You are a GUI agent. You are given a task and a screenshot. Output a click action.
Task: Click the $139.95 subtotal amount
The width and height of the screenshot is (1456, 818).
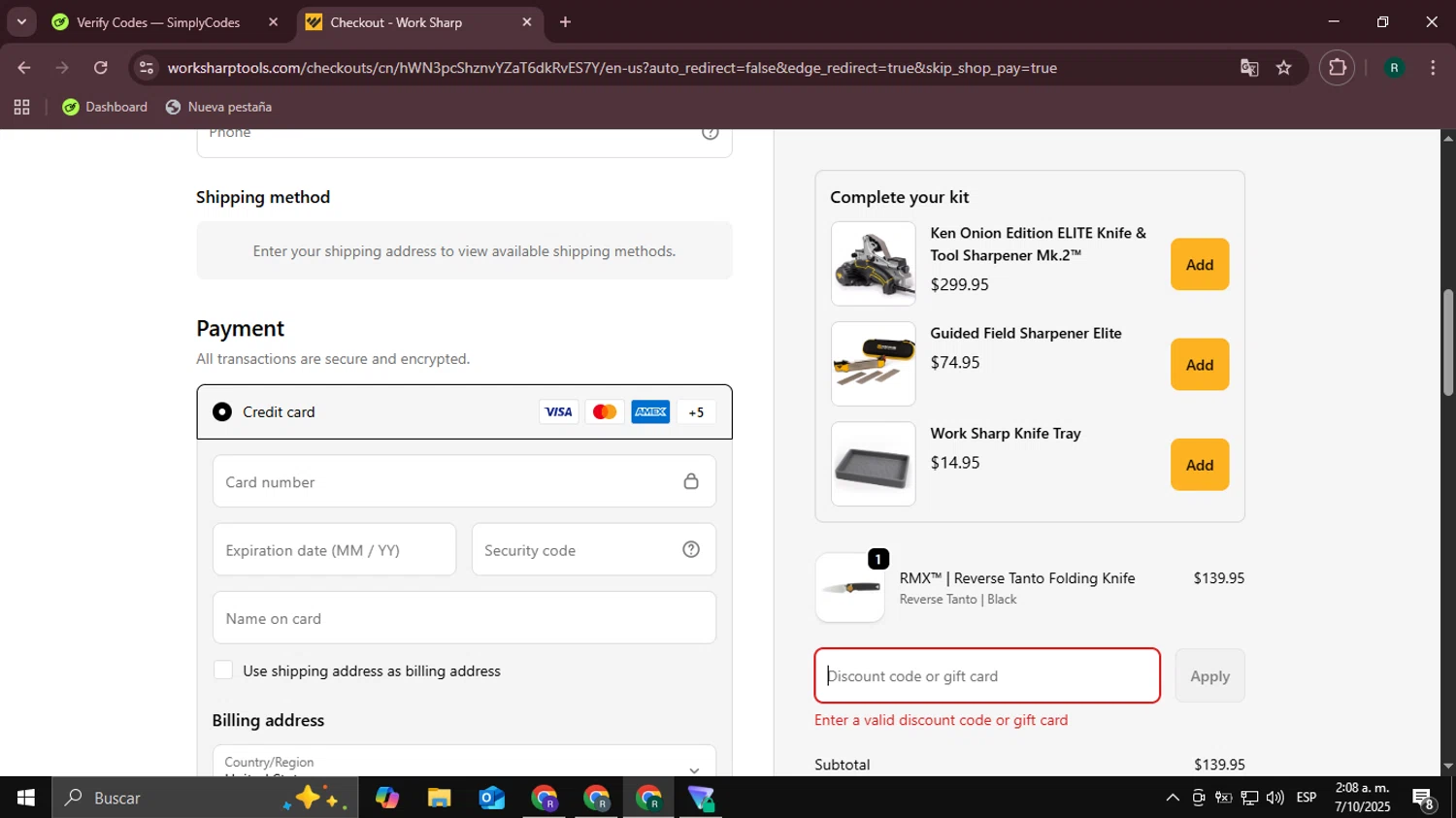[x=1219, y=765]
